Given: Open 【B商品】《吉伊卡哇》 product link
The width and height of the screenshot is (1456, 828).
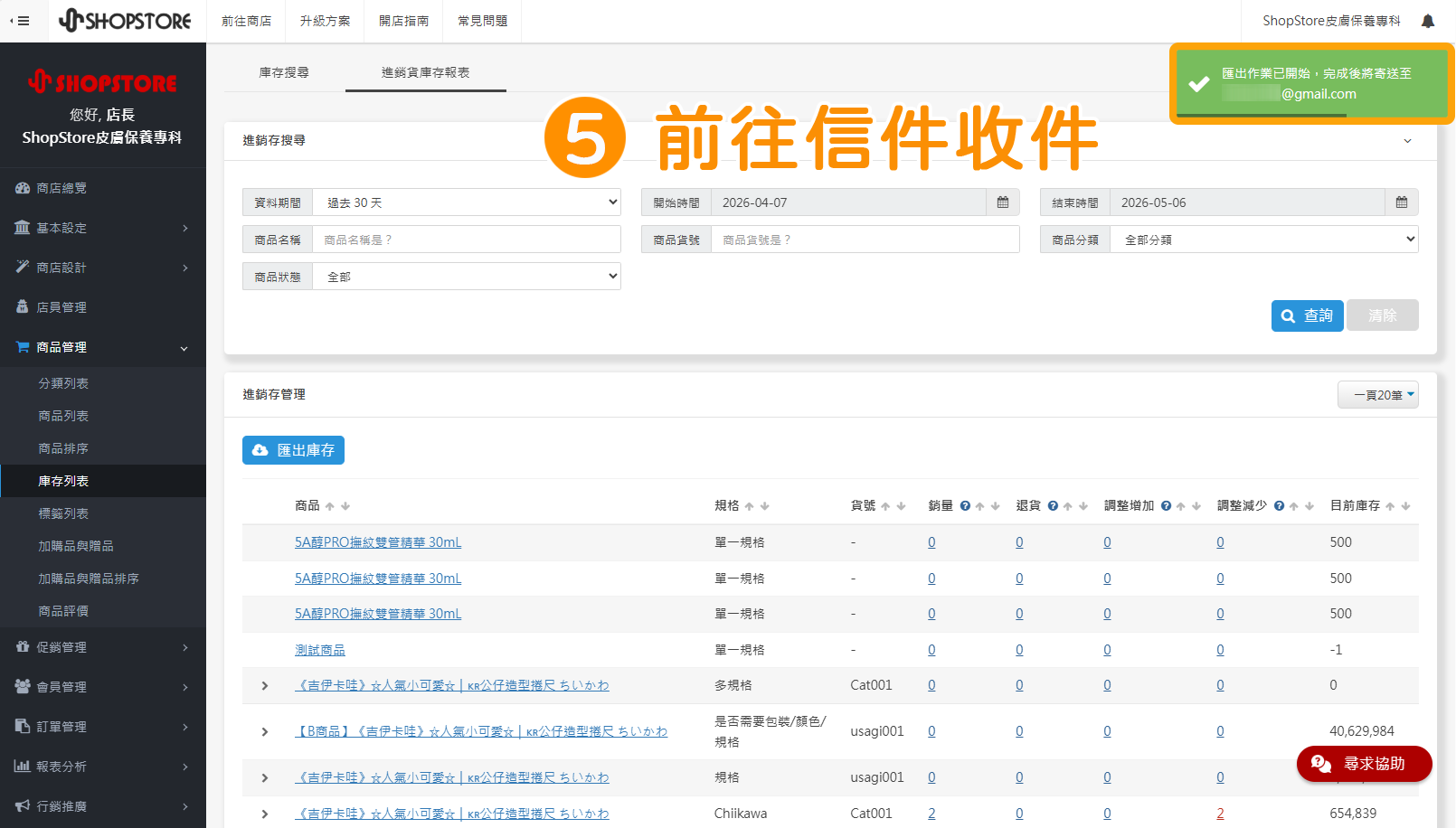Looking at the screenshot, I should point(481,731).
